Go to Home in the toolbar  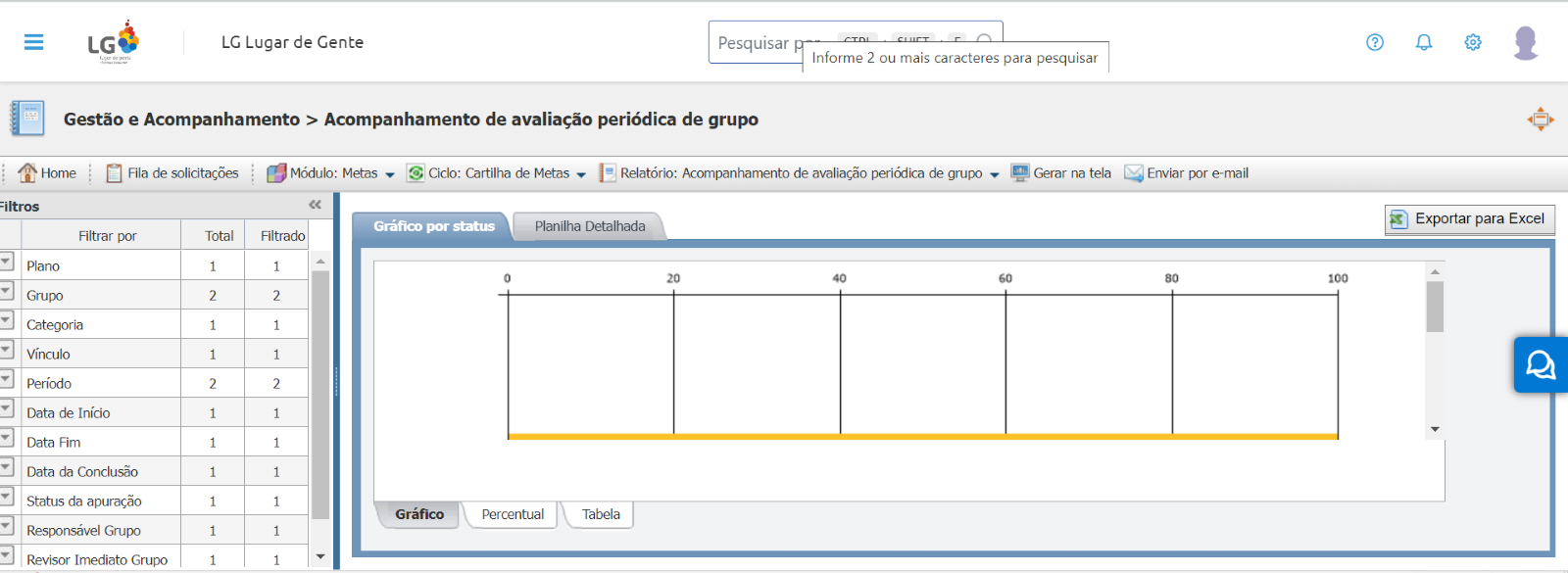click(47, 173)
